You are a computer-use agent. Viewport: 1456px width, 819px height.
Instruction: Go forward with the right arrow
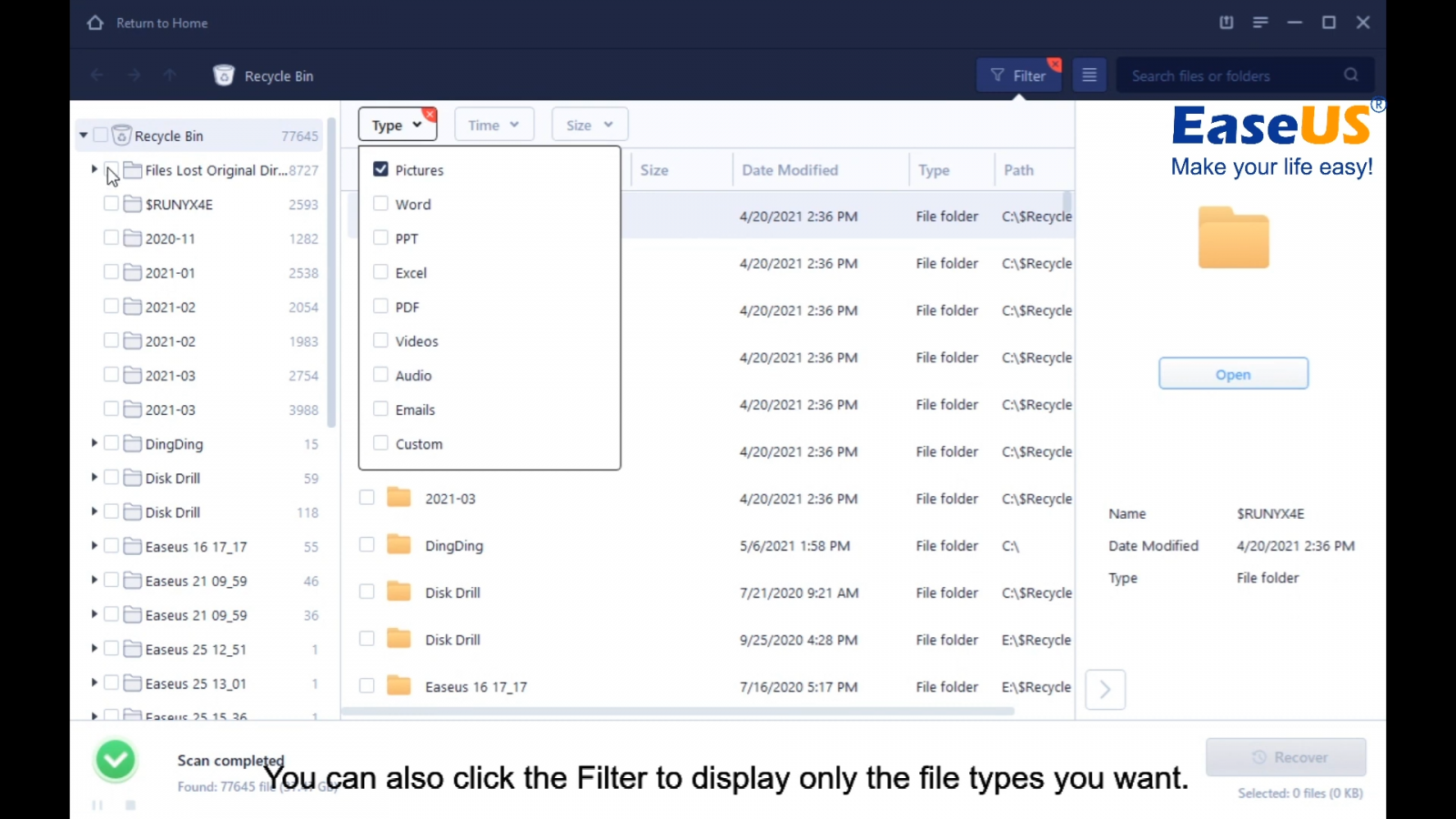coord(134,76)
